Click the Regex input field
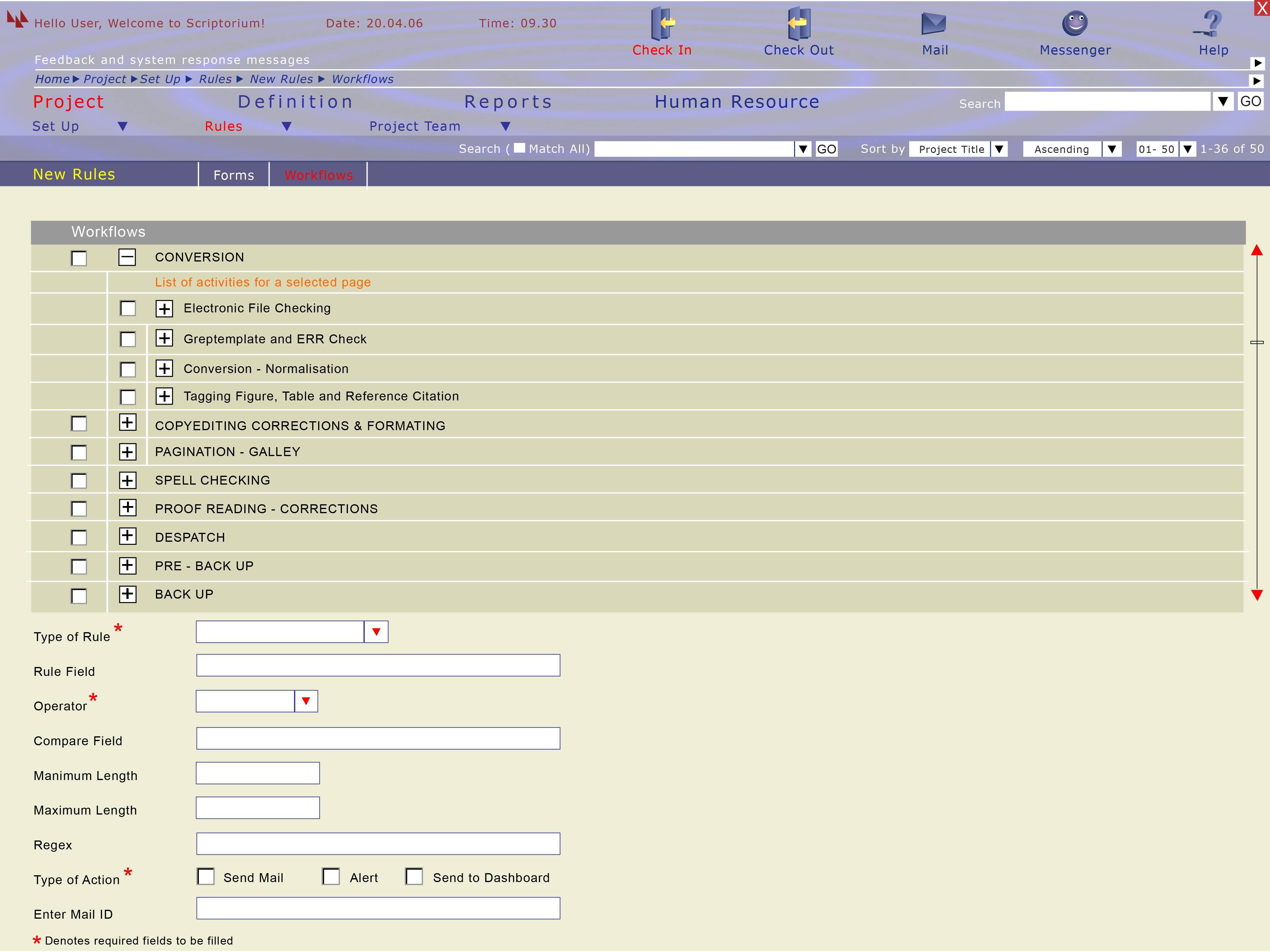Screen dimensions: 1270x952 378,843
